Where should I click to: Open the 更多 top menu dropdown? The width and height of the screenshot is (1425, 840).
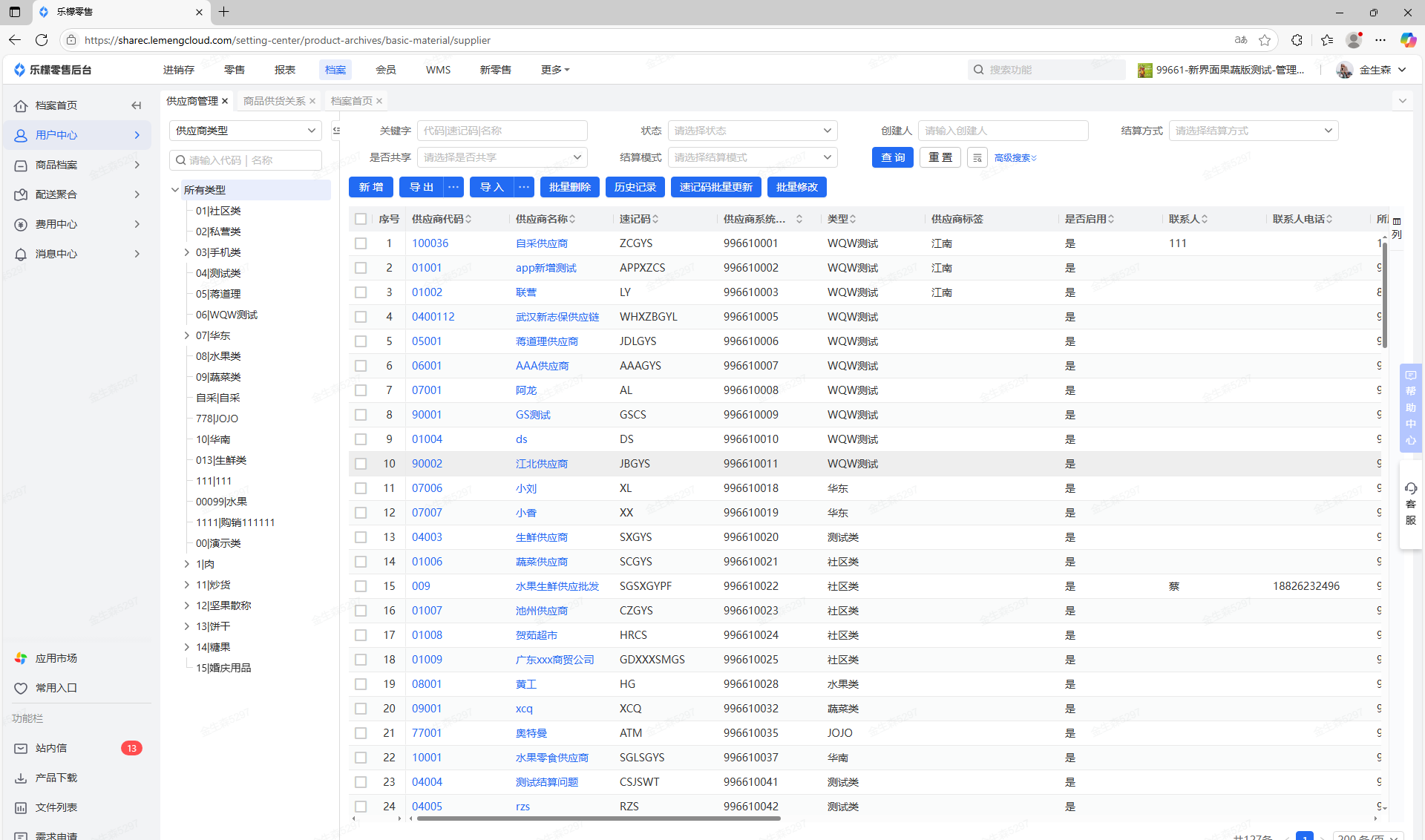coord(555,70)
